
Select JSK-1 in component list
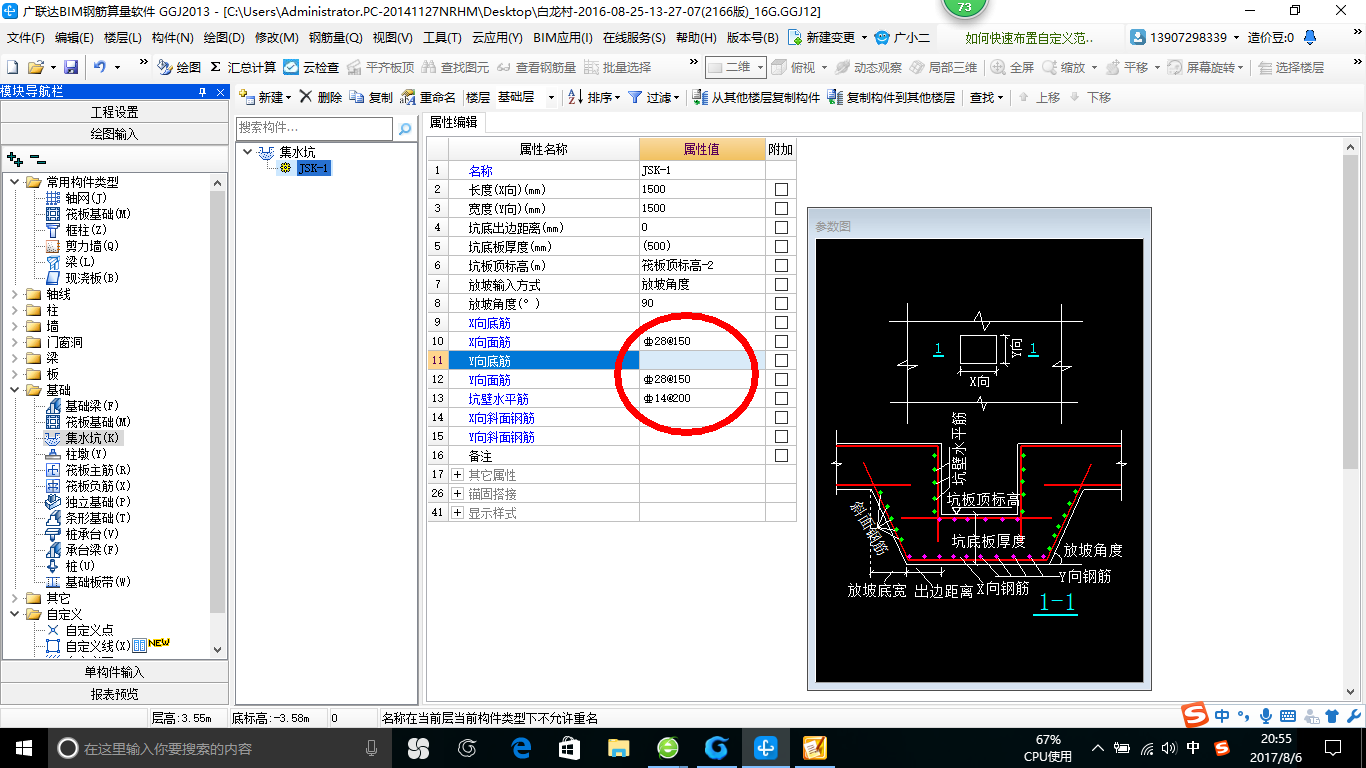pos(313,168)
